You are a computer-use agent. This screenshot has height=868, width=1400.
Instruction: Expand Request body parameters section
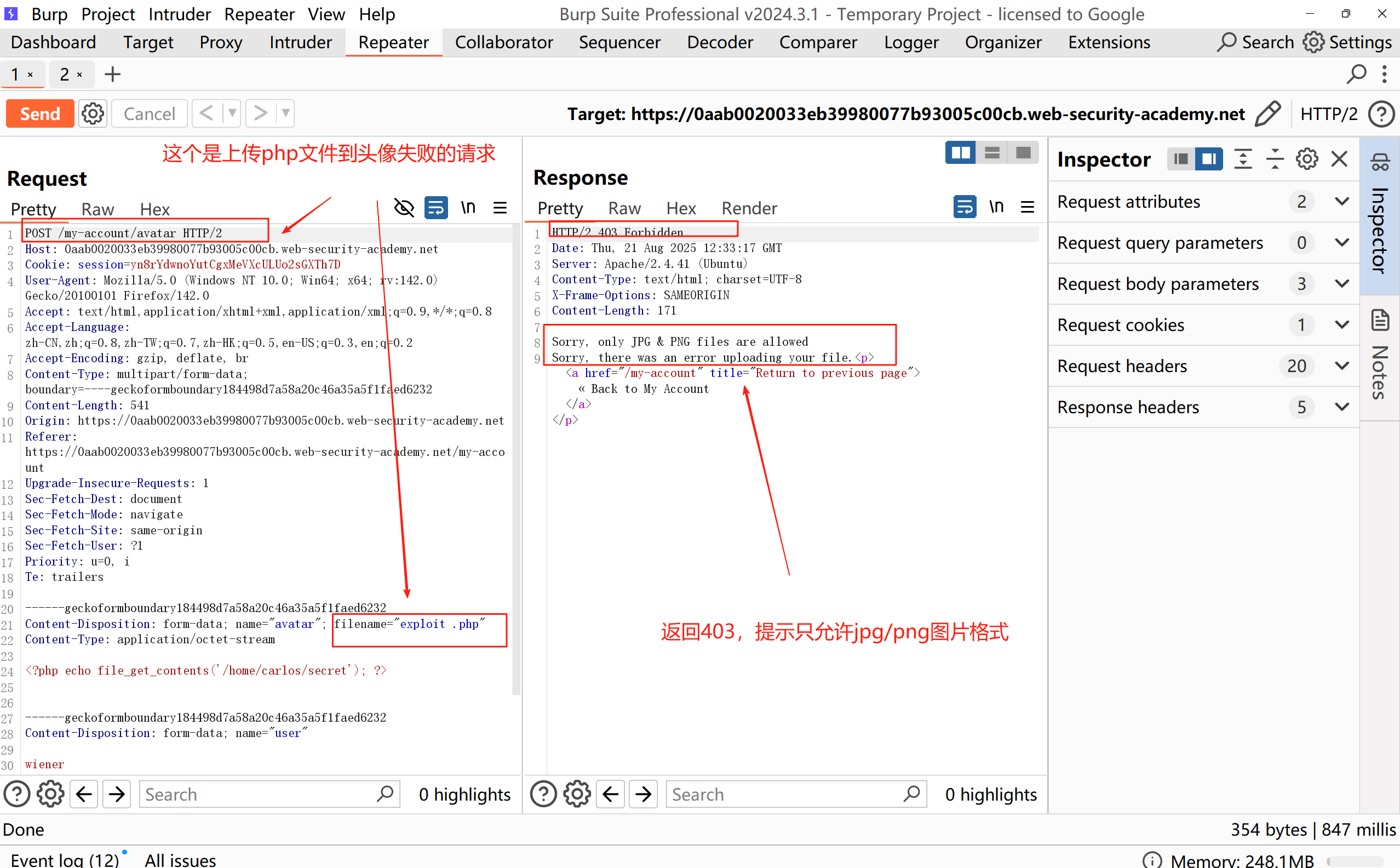tap(1341, 284)
